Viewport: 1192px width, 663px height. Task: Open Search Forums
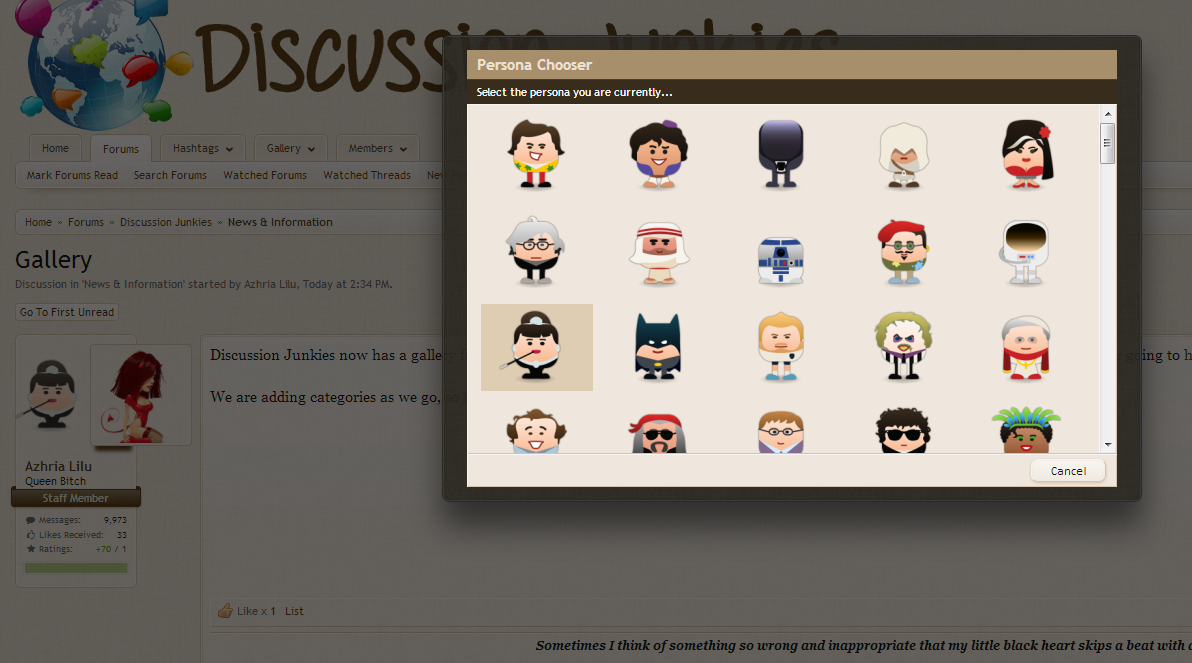(170, 175)
